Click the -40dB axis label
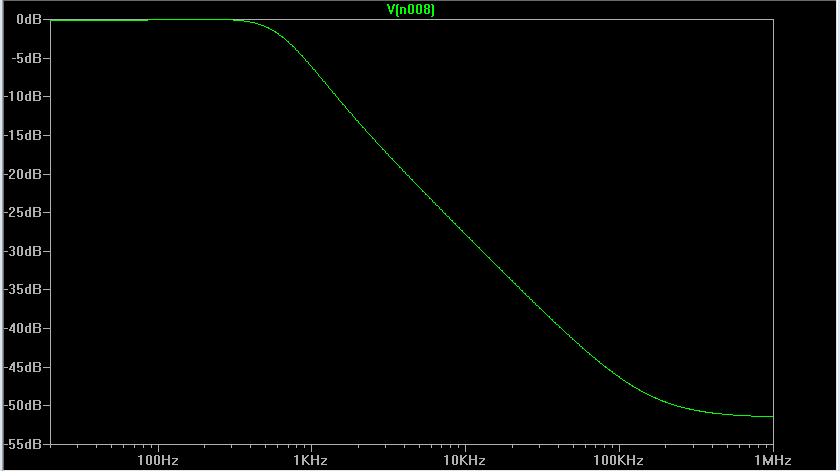Screen dimensions: 840x471 pyautogui.click(x=23, y=328)
